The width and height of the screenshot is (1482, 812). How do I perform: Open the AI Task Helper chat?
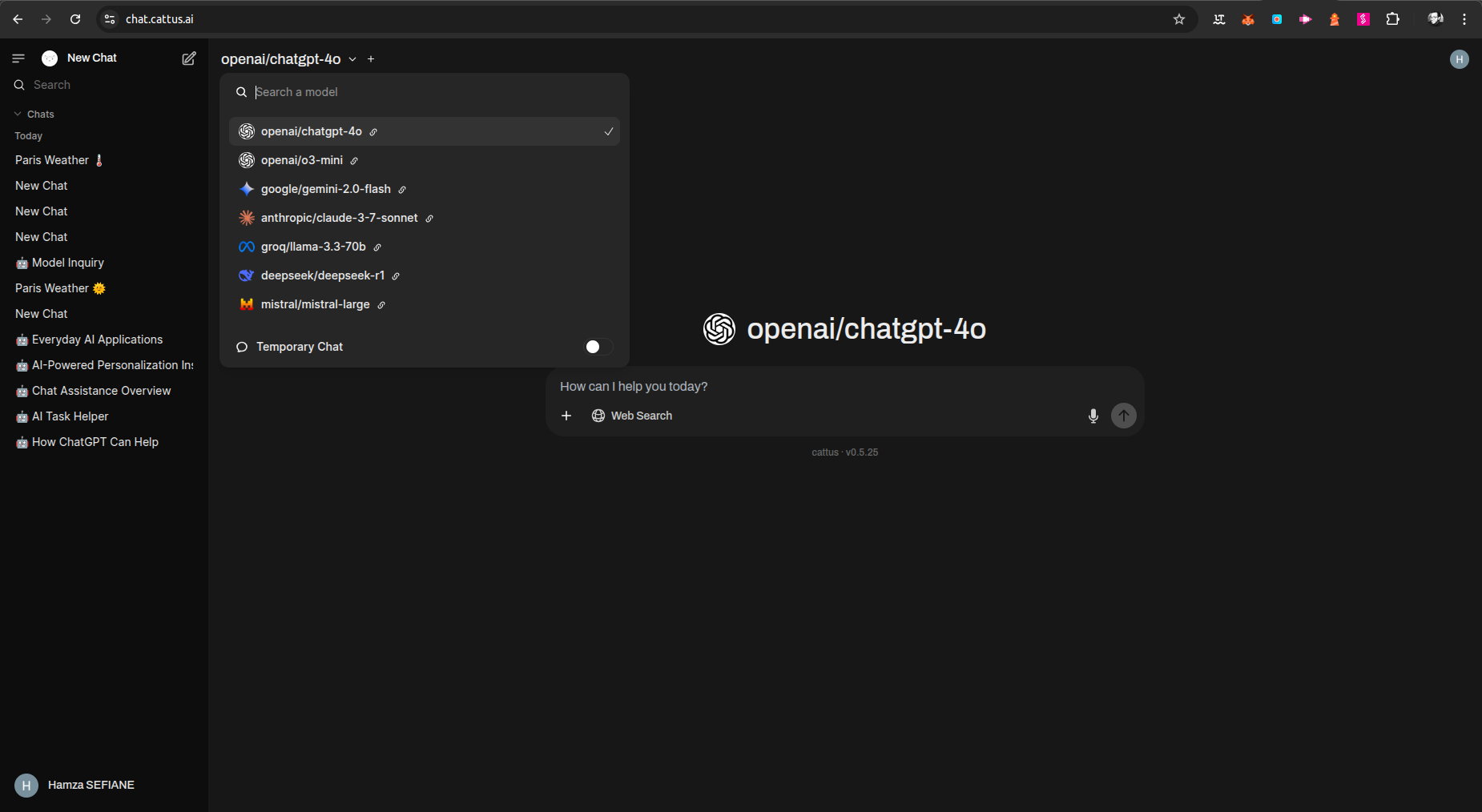coord(104,416)
